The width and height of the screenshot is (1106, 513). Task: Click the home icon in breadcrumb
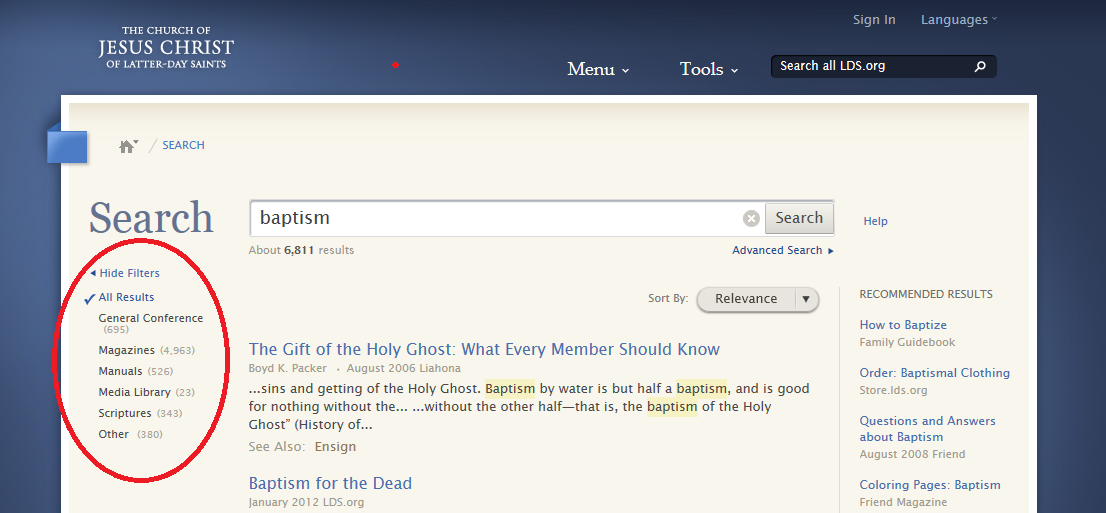tap(128, 146)
